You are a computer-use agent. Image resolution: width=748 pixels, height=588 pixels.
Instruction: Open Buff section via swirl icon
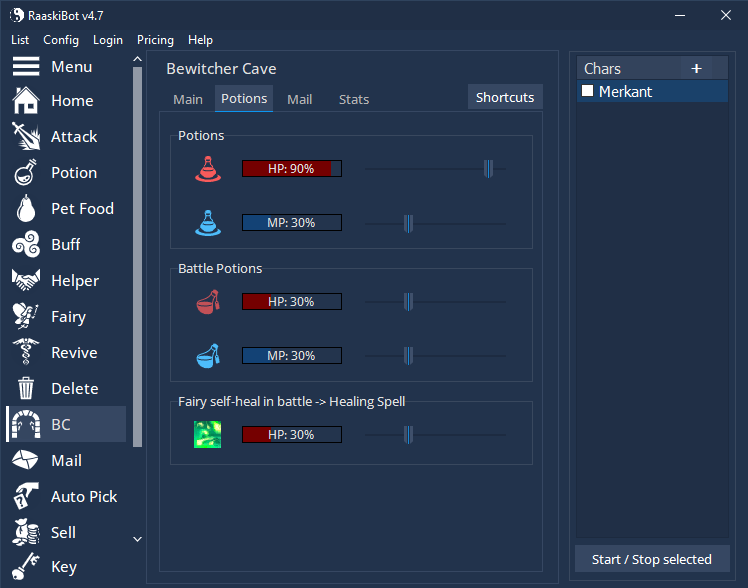pyautogui.click(x=26, y=244)
